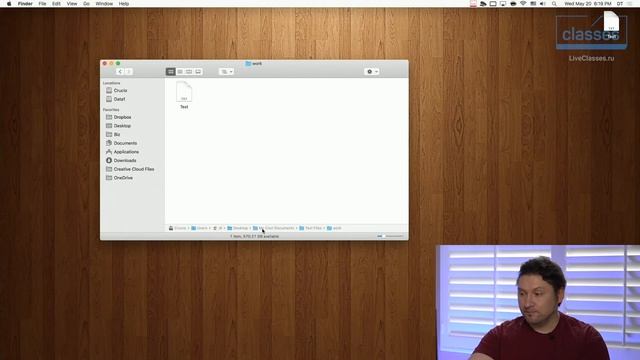Select the Test file on the desktop
This screenshot has width=640, height=360.
coord(611,24)
